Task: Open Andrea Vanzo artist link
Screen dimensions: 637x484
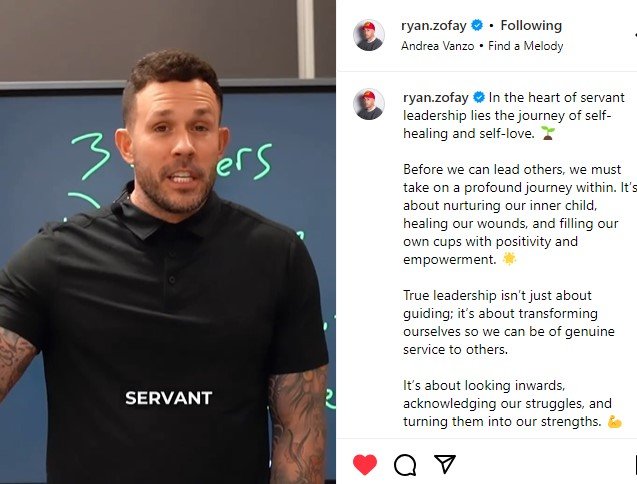Action: 438,46
